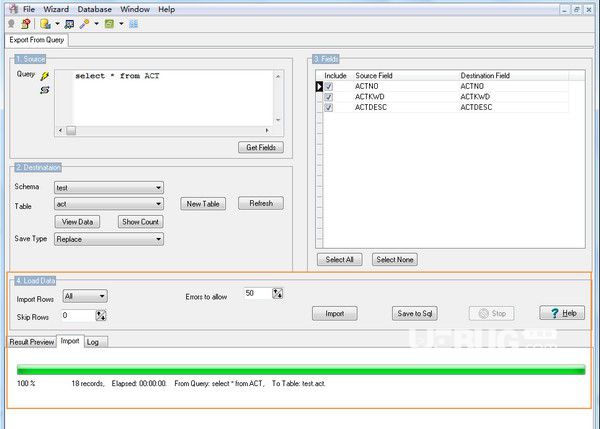Click the red pin toolbar icon
Screen dimensions: 600x429
(x=26, y=24)
